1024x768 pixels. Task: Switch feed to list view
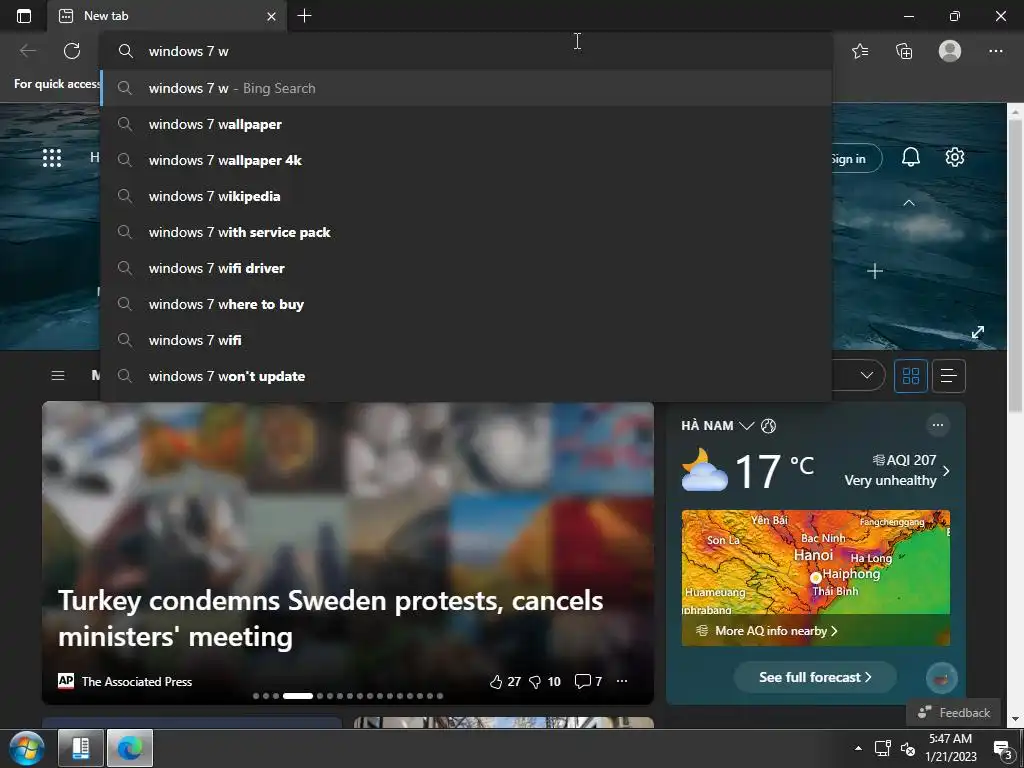point(948,376)
